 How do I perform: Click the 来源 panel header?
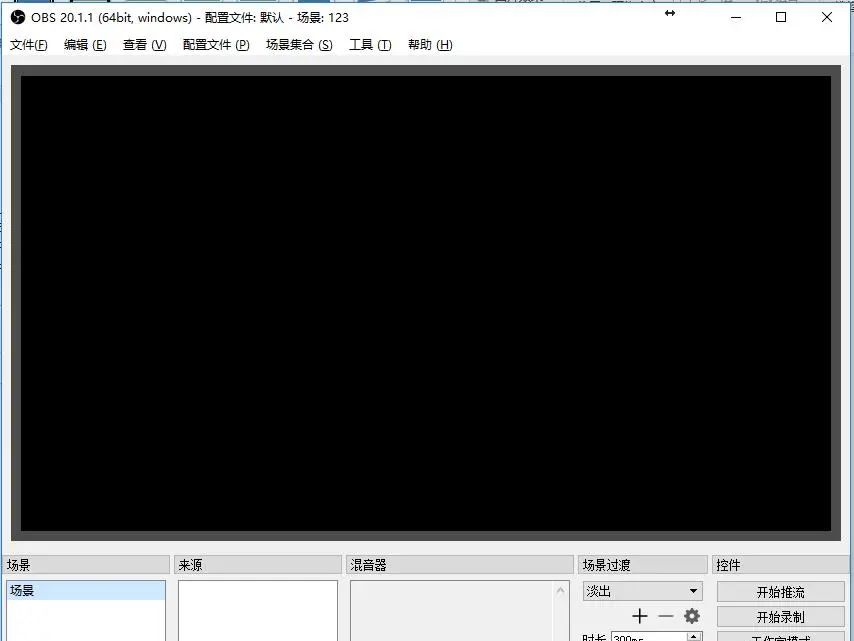258,565
